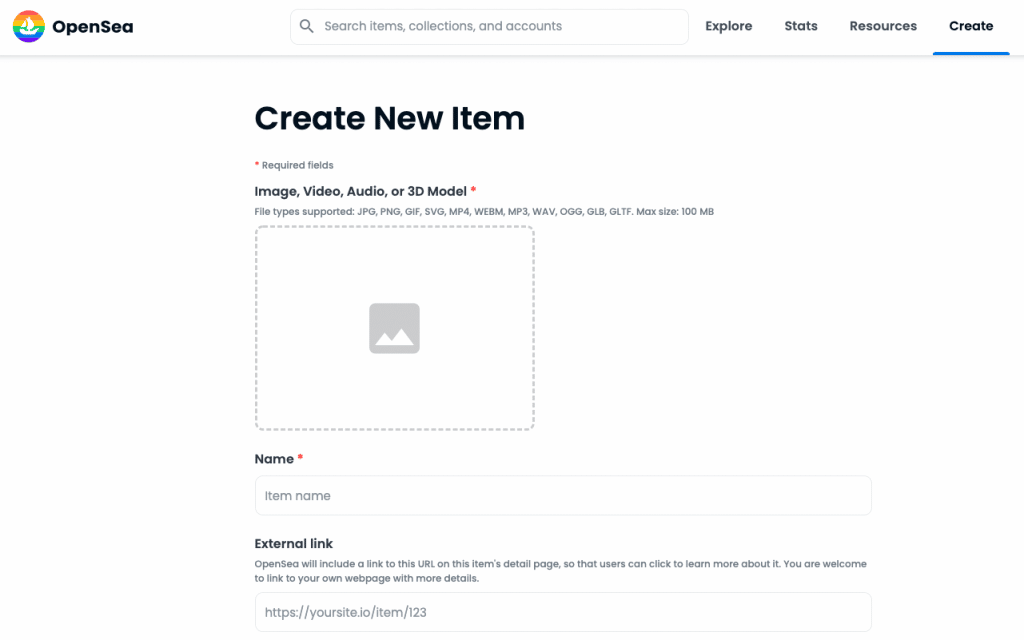
Task: Click the Create New Item heading
Action: tap(389, 118)
